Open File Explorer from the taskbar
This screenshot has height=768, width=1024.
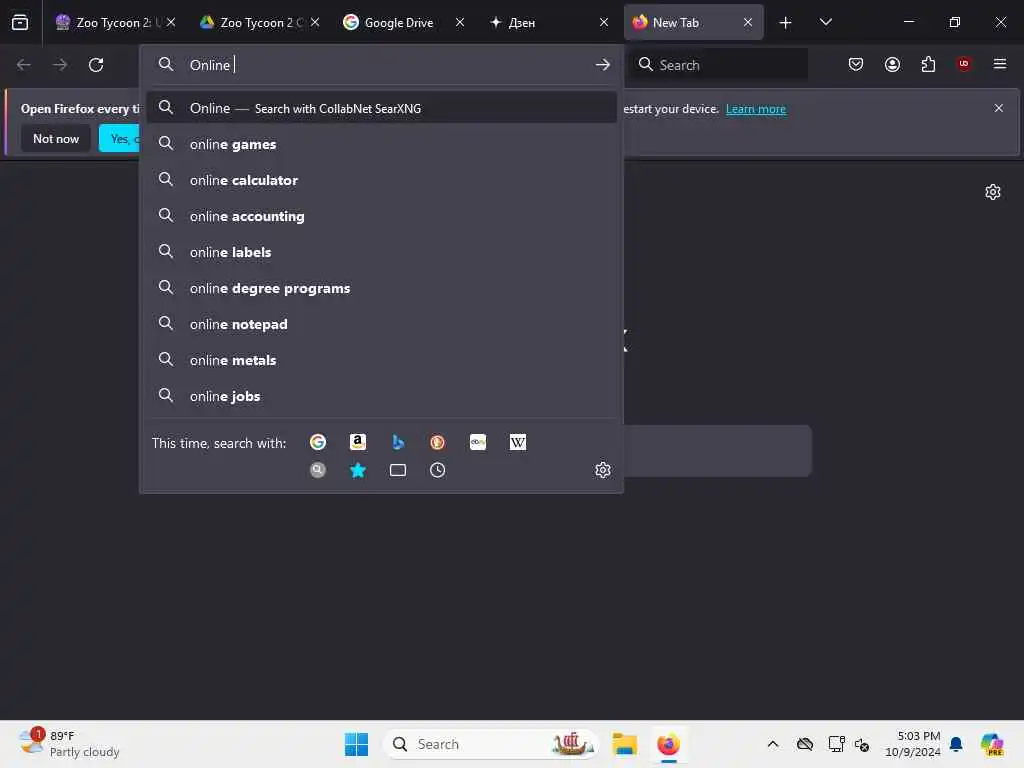click(624, 744)
